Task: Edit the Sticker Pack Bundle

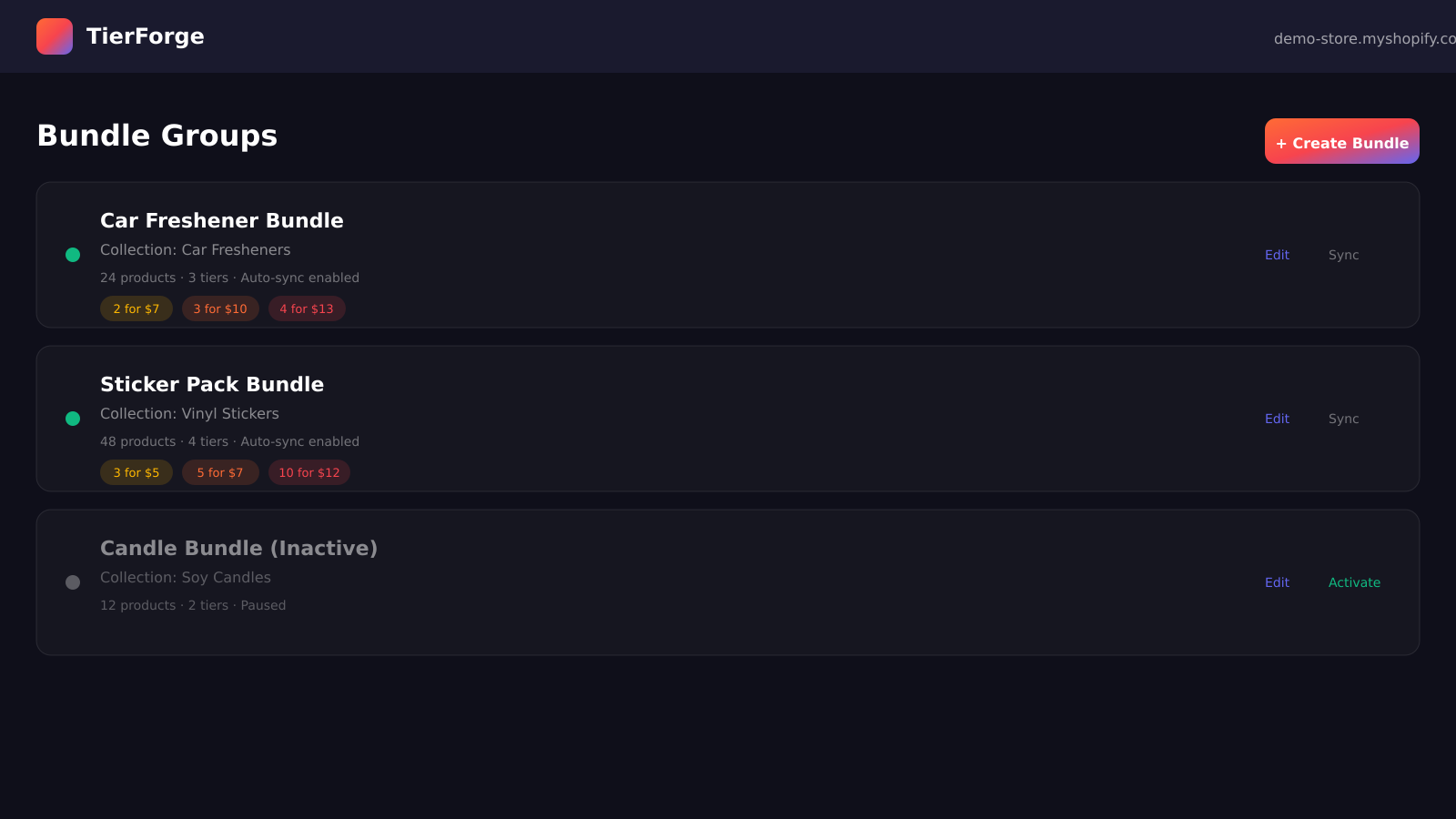Action: [x=1277, y=419]
